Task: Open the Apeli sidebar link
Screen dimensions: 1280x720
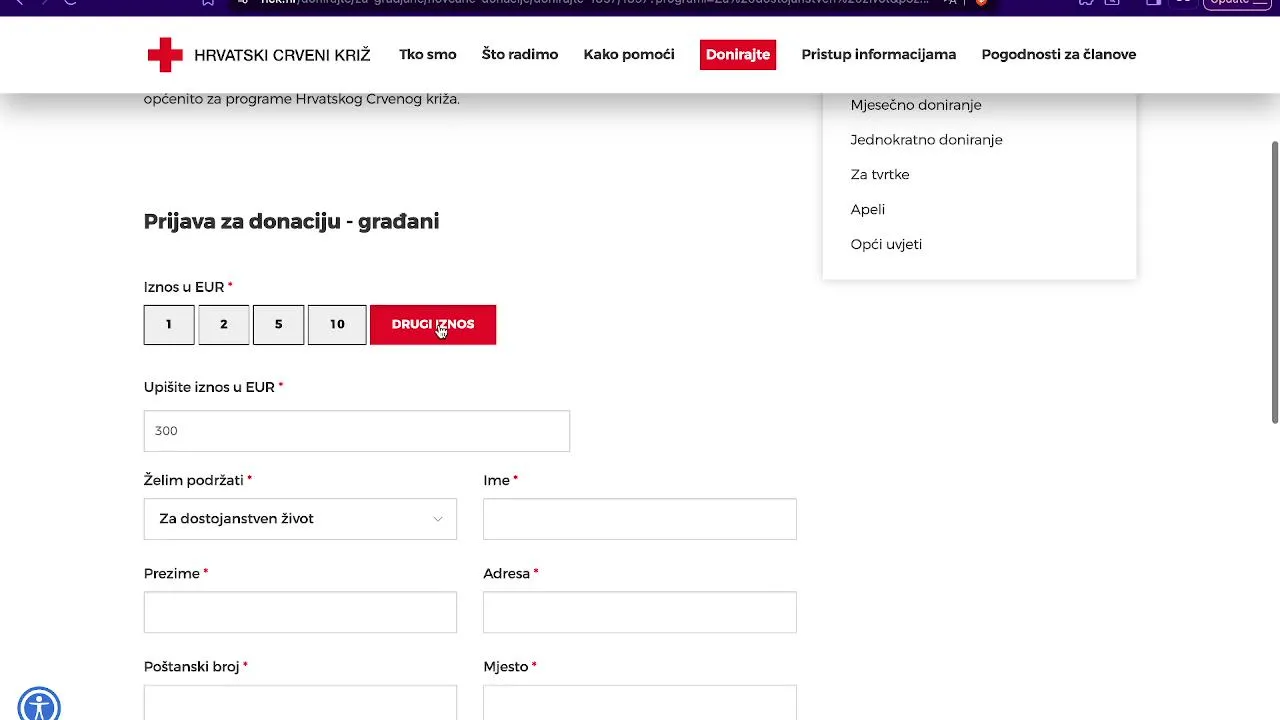Action: coord(868,210)
